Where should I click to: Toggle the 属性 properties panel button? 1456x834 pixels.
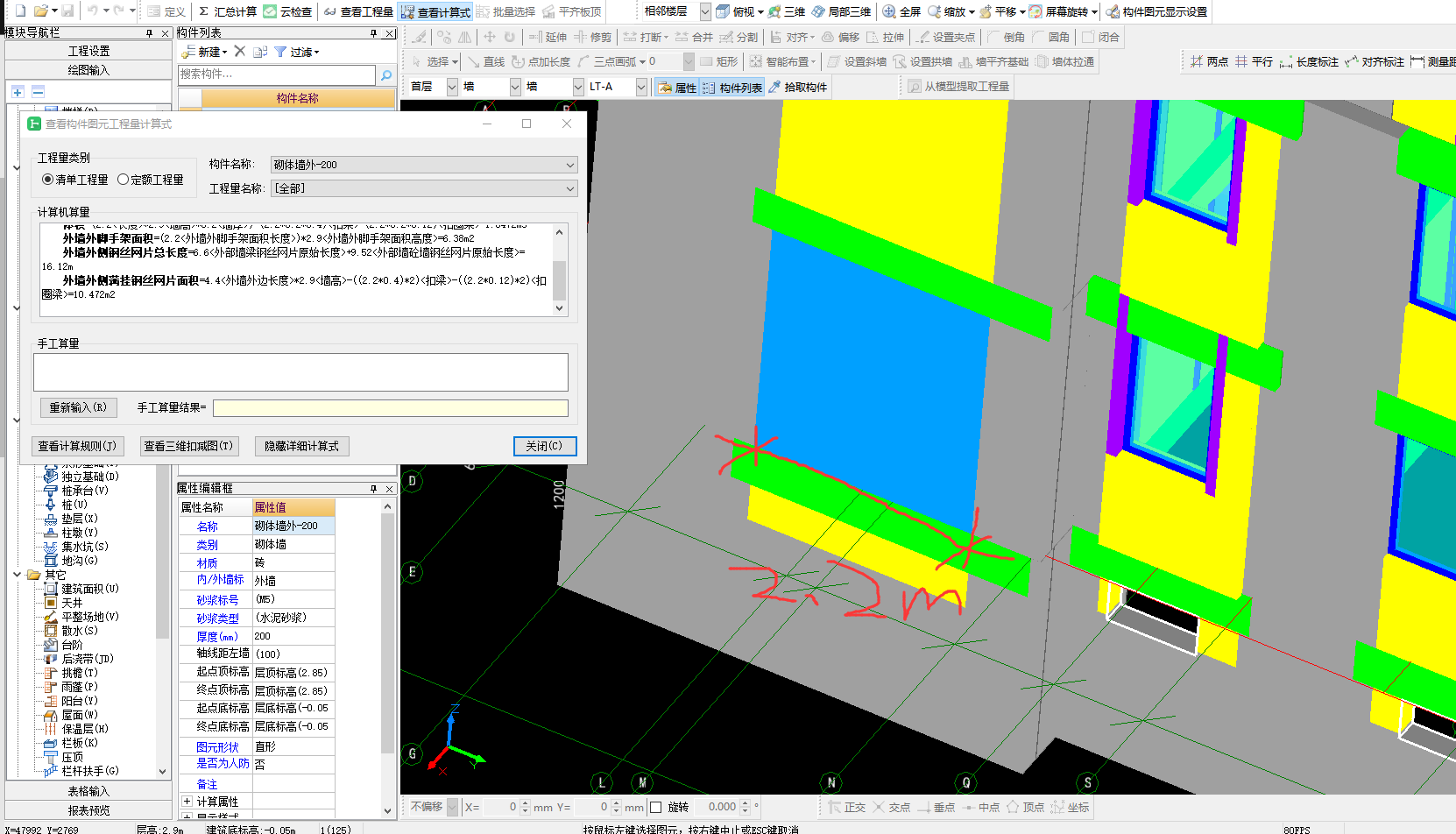point(676,88)
